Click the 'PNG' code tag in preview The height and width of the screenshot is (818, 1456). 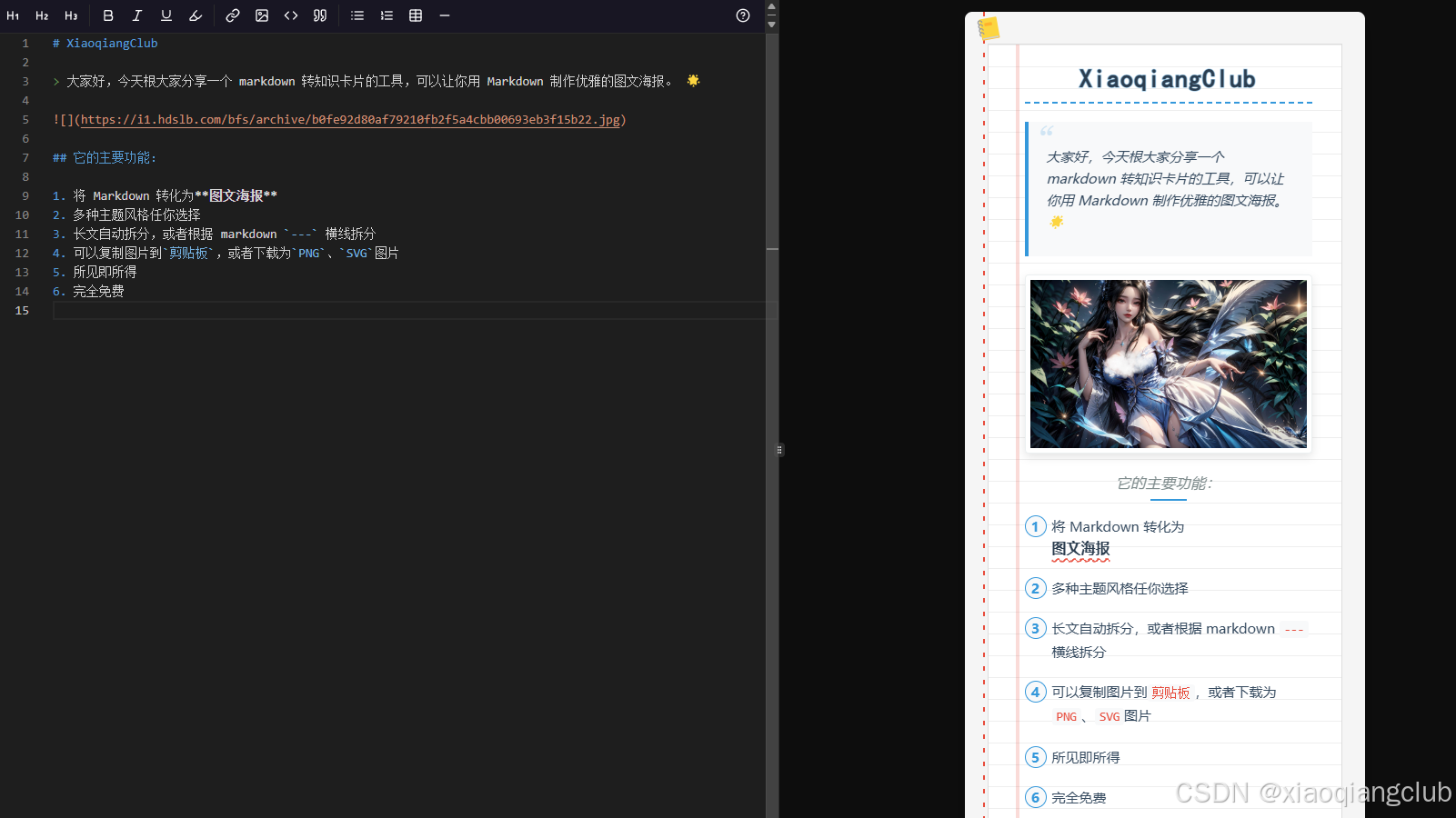1066,717
